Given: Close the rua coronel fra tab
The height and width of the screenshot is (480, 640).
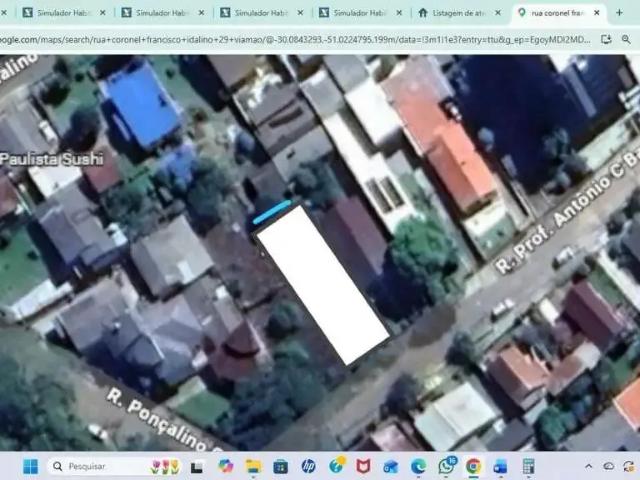Looking at the screenshot, I should click(x=597, y=13).
